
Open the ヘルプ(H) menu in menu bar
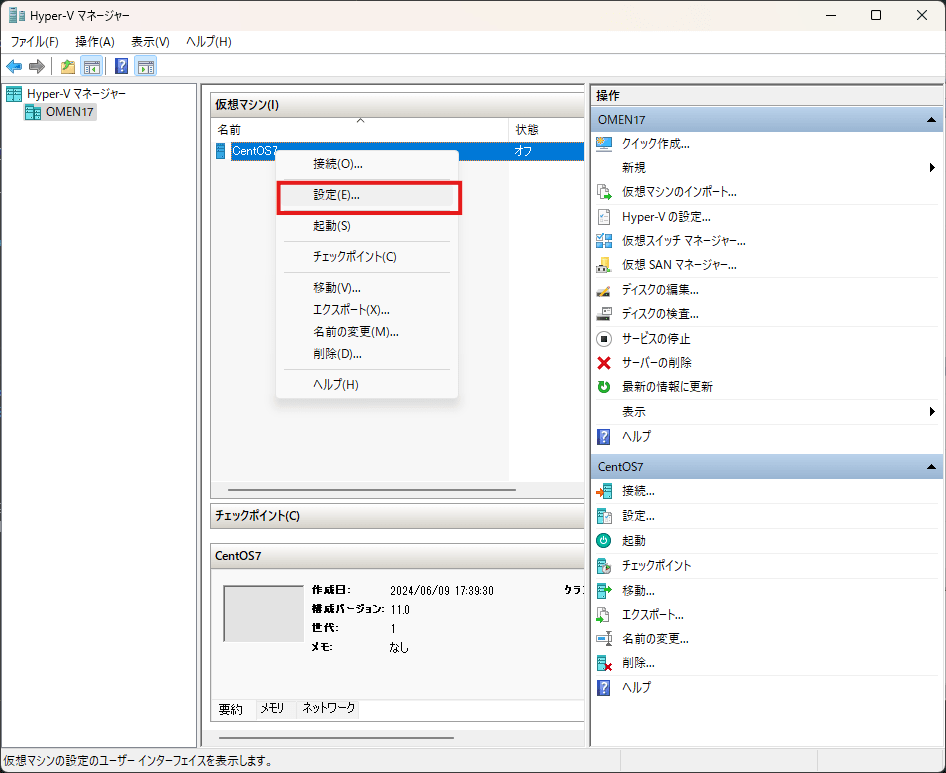tap(208, 42)
